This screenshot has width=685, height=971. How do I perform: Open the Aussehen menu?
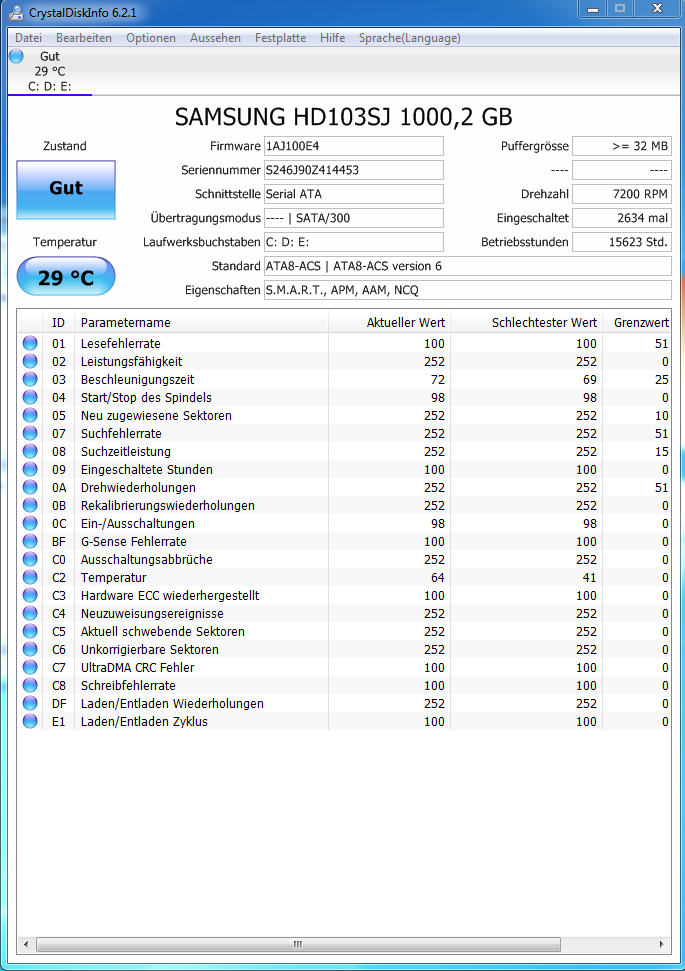tap(216, 38)
